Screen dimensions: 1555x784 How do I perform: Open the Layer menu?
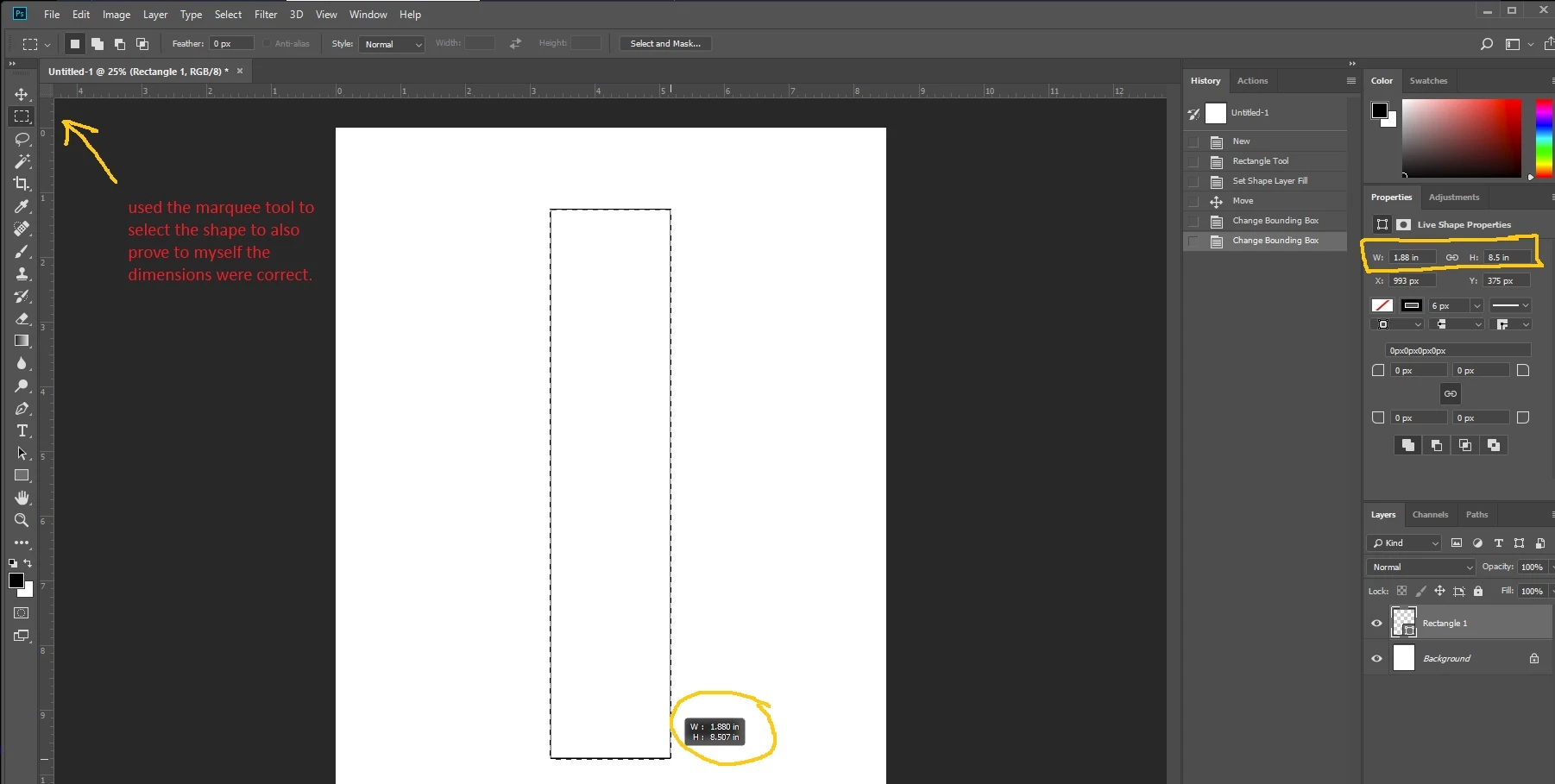[x=155, y=15]
